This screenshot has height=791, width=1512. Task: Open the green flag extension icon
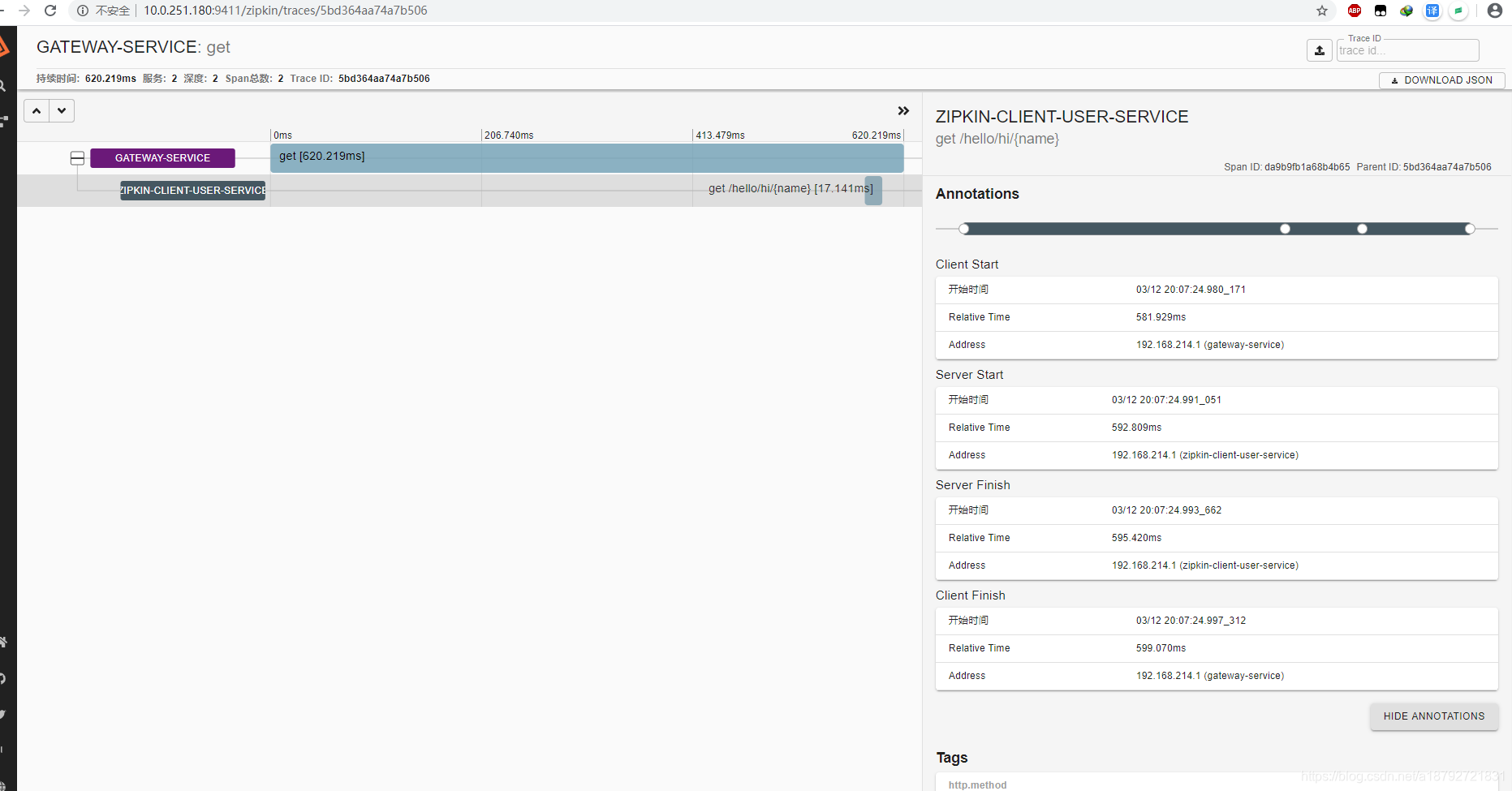[x=1458, y=11]
